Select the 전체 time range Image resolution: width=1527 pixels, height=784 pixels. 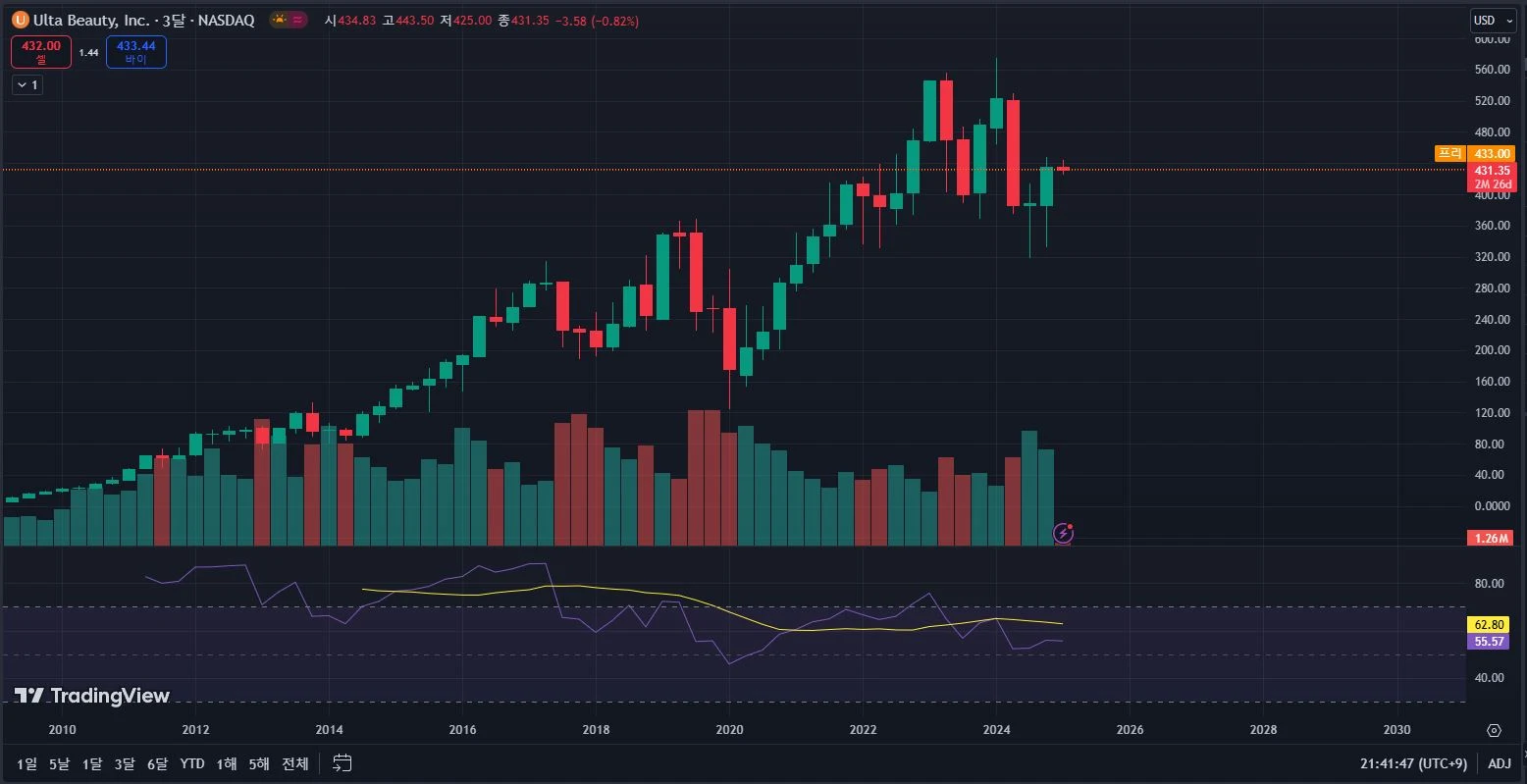[295, 763]
